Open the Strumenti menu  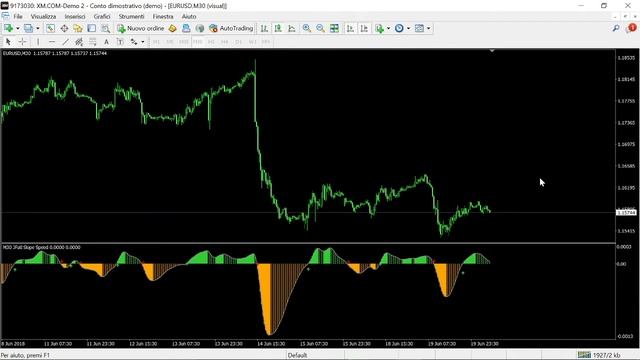pyautogui.click(x=131, y=16)
